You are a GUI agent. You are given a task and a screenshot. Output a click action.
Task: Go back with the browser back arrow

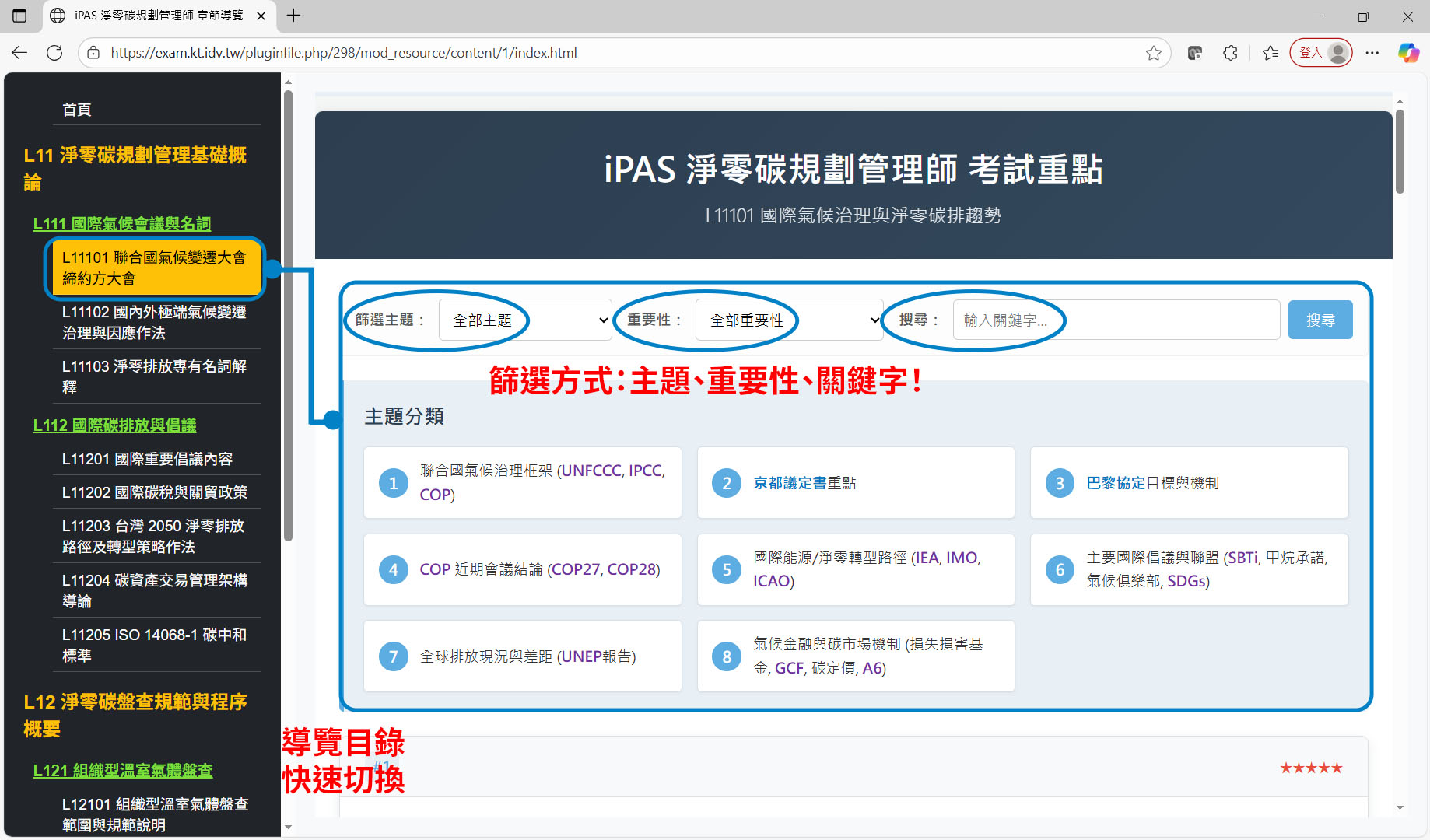tap(19, 53)
